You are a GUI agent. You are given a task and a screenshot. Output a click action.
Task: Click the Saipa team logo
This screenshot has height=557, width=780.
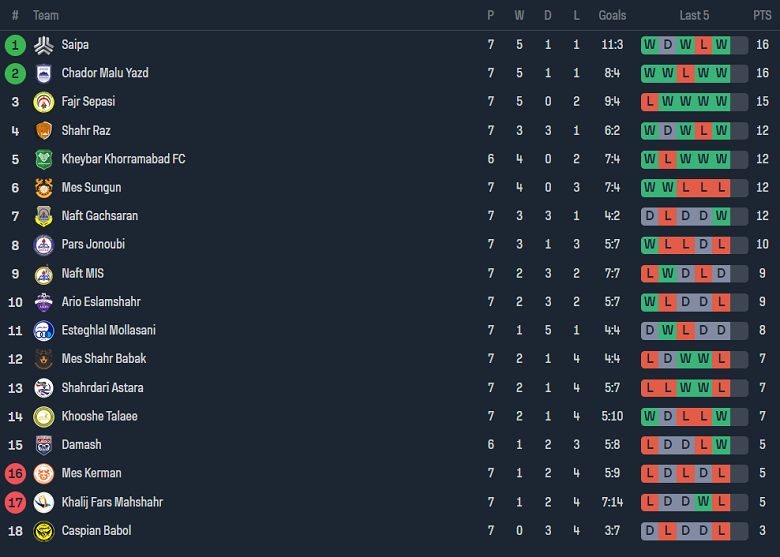coord(43,45)
